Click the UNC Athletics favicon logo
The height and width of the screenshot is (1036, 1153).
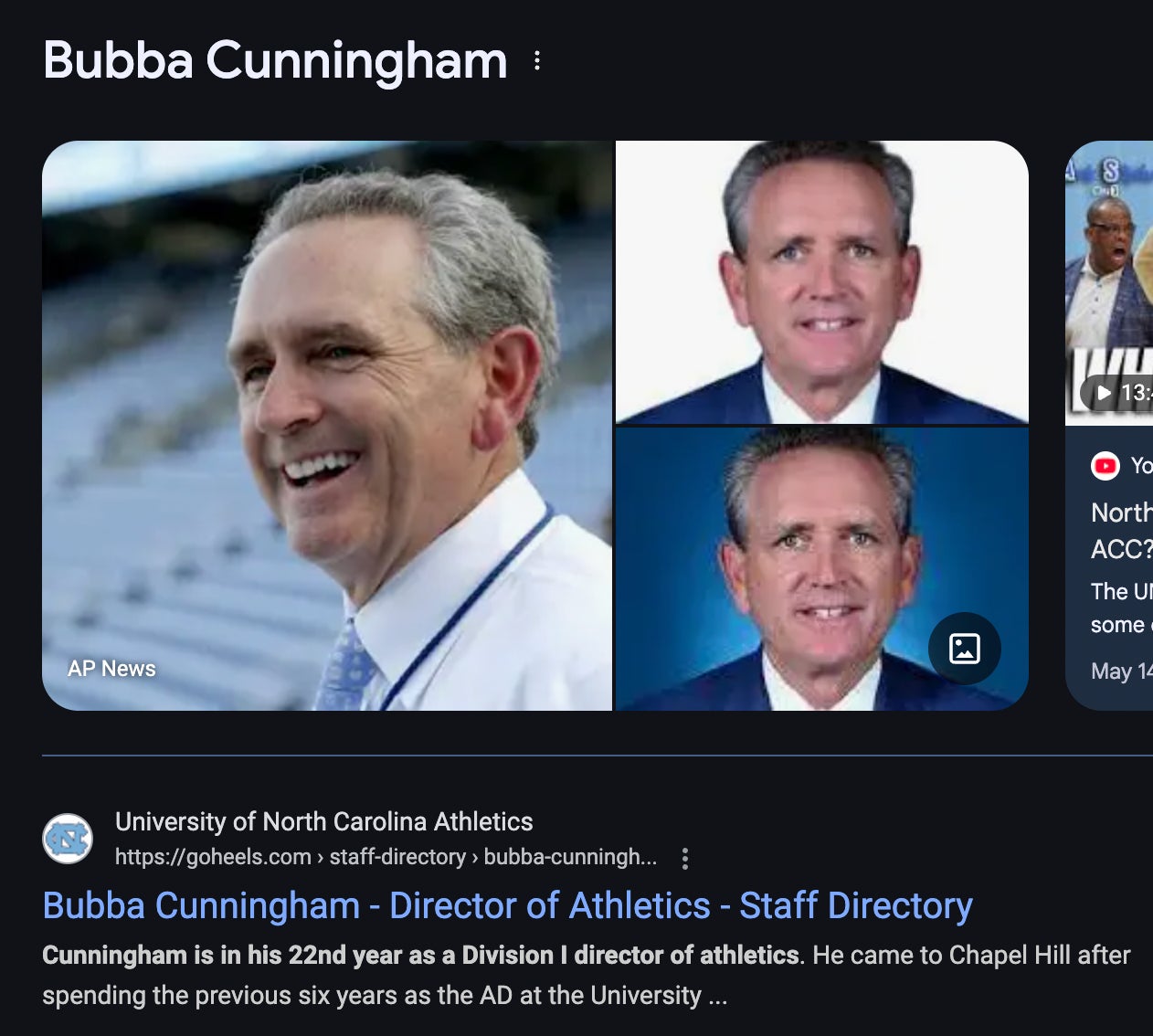tap(68, 839)
